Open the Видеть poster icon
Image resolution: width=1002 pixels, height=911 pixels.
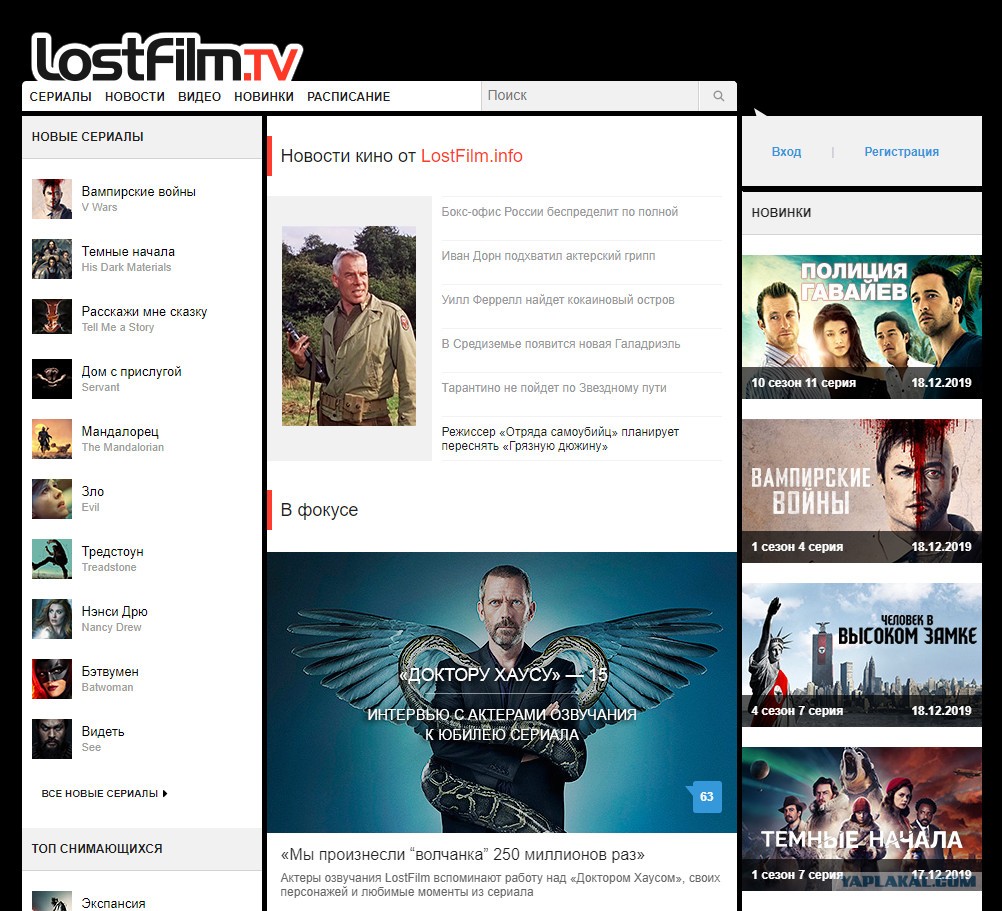coord(52,739)
